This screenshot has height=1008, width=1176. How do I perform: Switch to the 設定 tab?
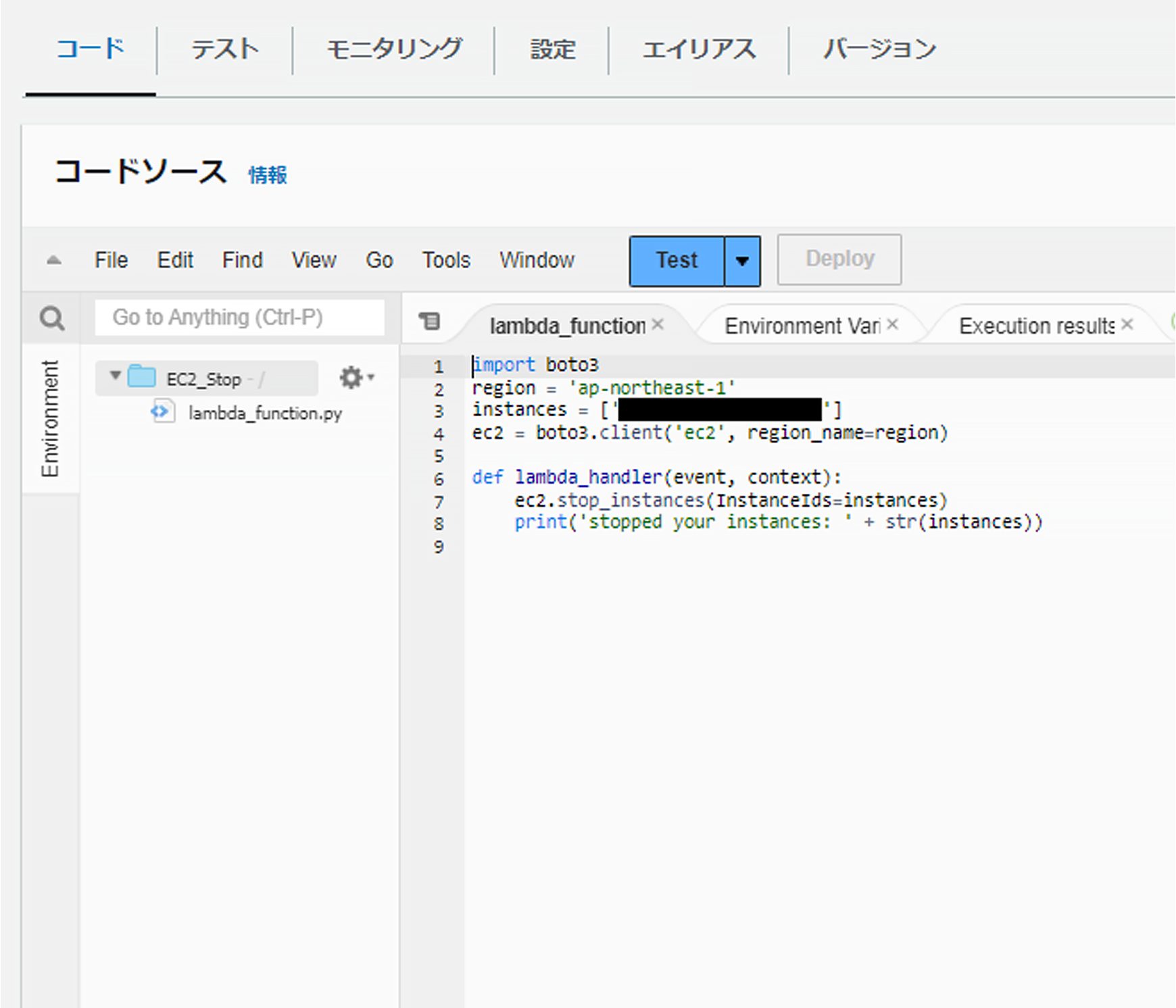(552, 49)
